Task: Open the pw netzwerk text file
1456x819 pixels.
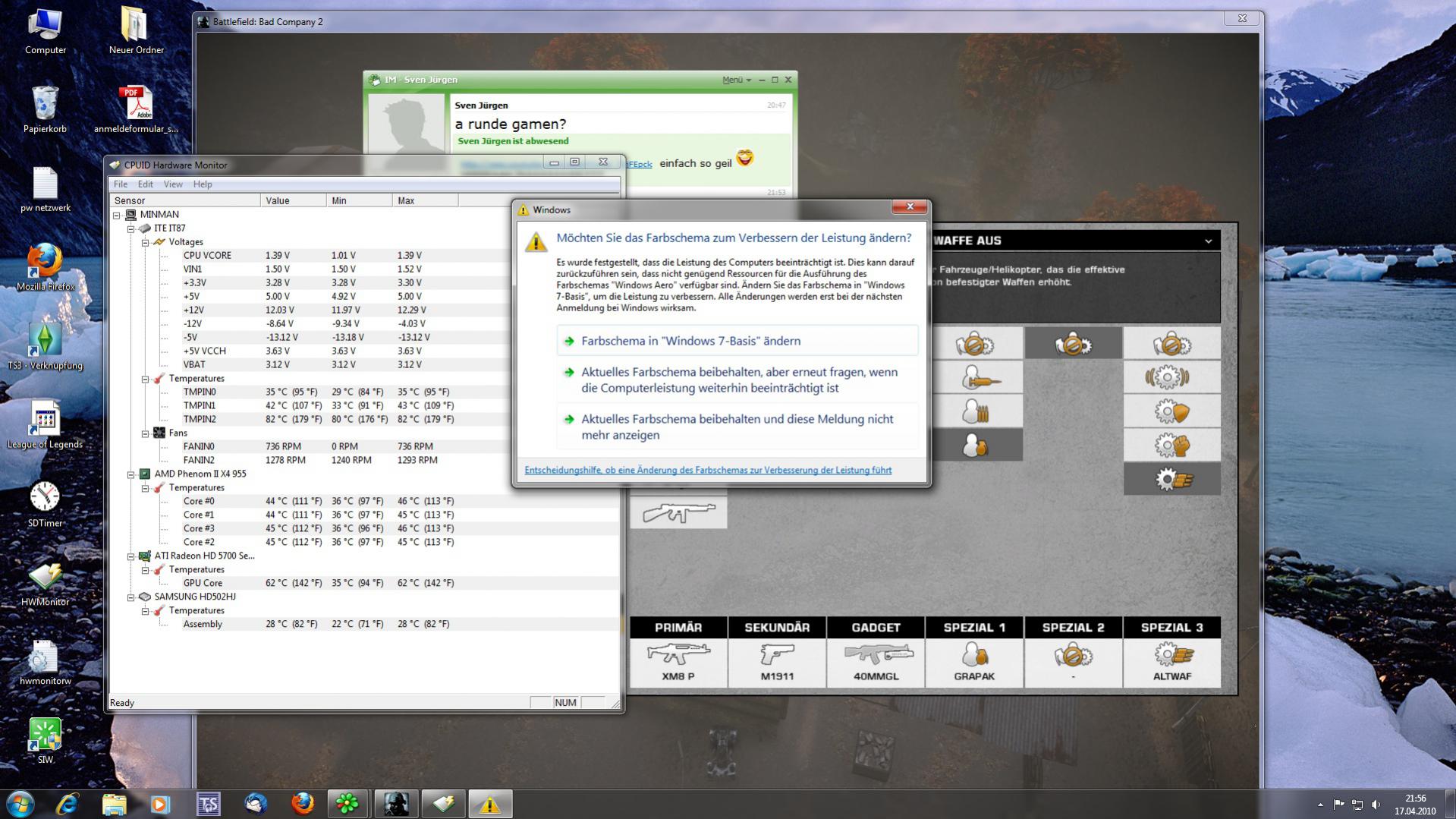Action: [x=45, y=189]
